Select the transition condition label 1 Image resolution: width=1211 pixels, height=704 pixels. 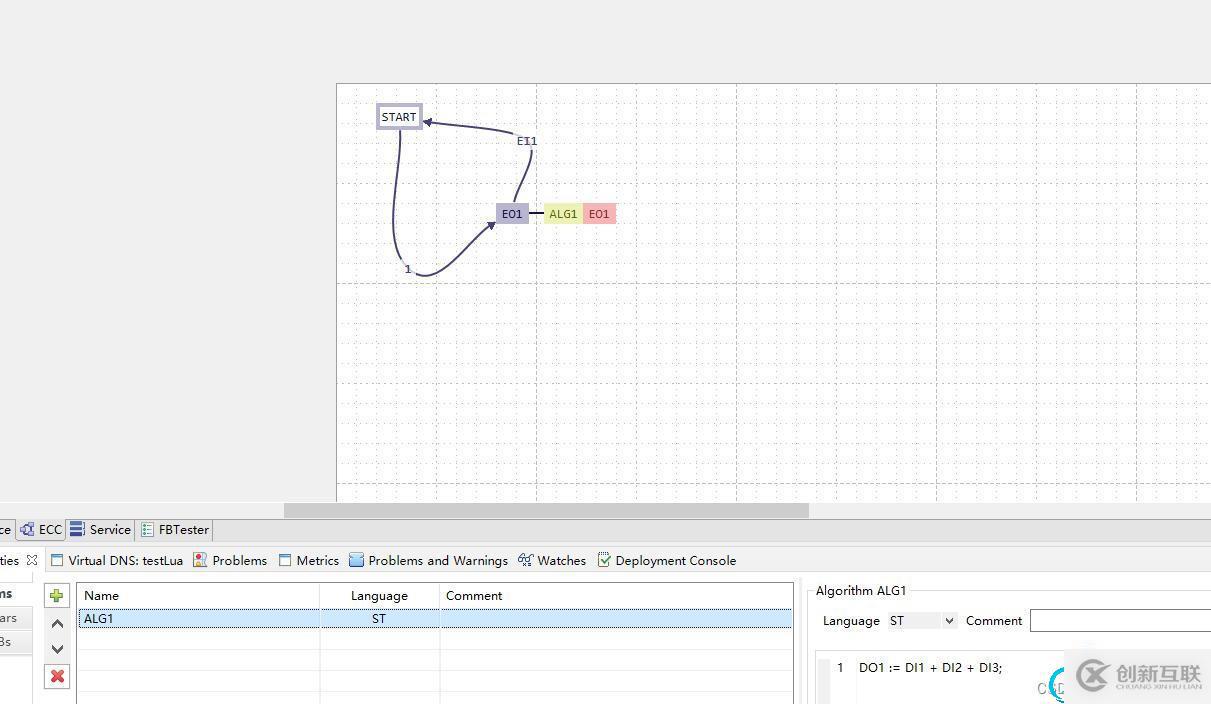coord(408,269)
